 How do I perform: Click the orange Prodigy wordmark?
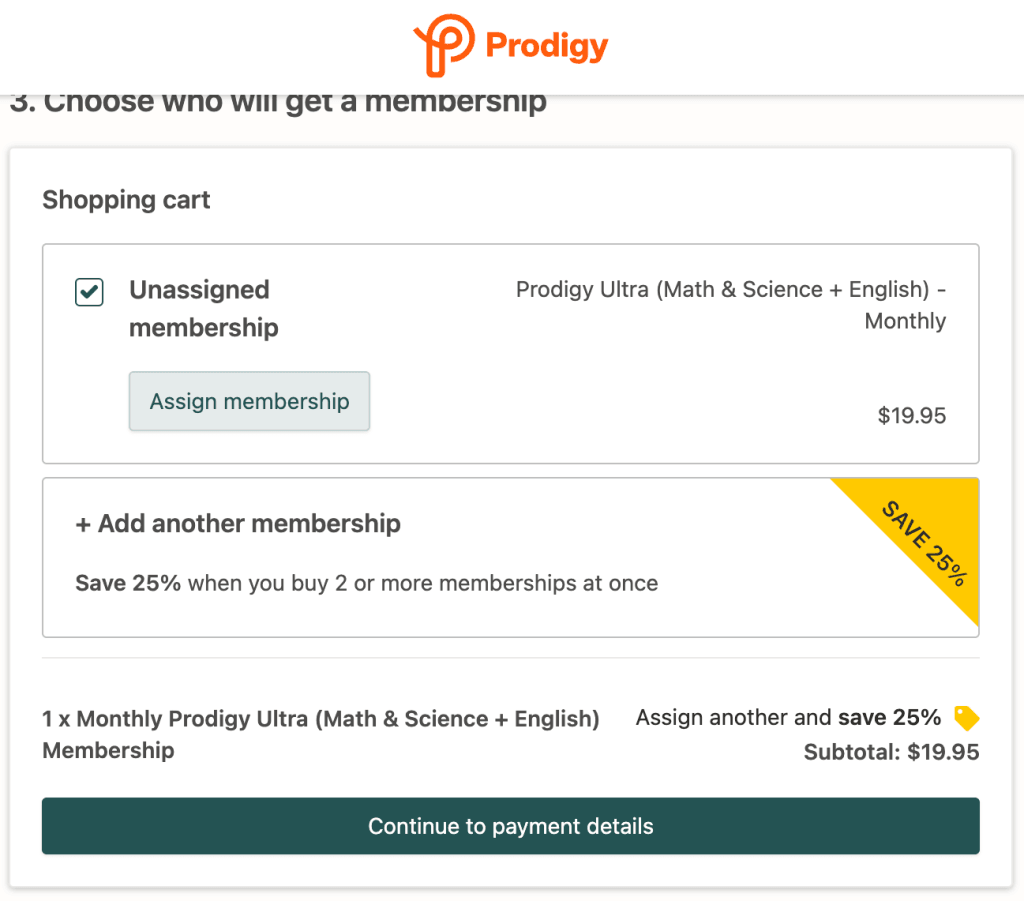(546, 44)
